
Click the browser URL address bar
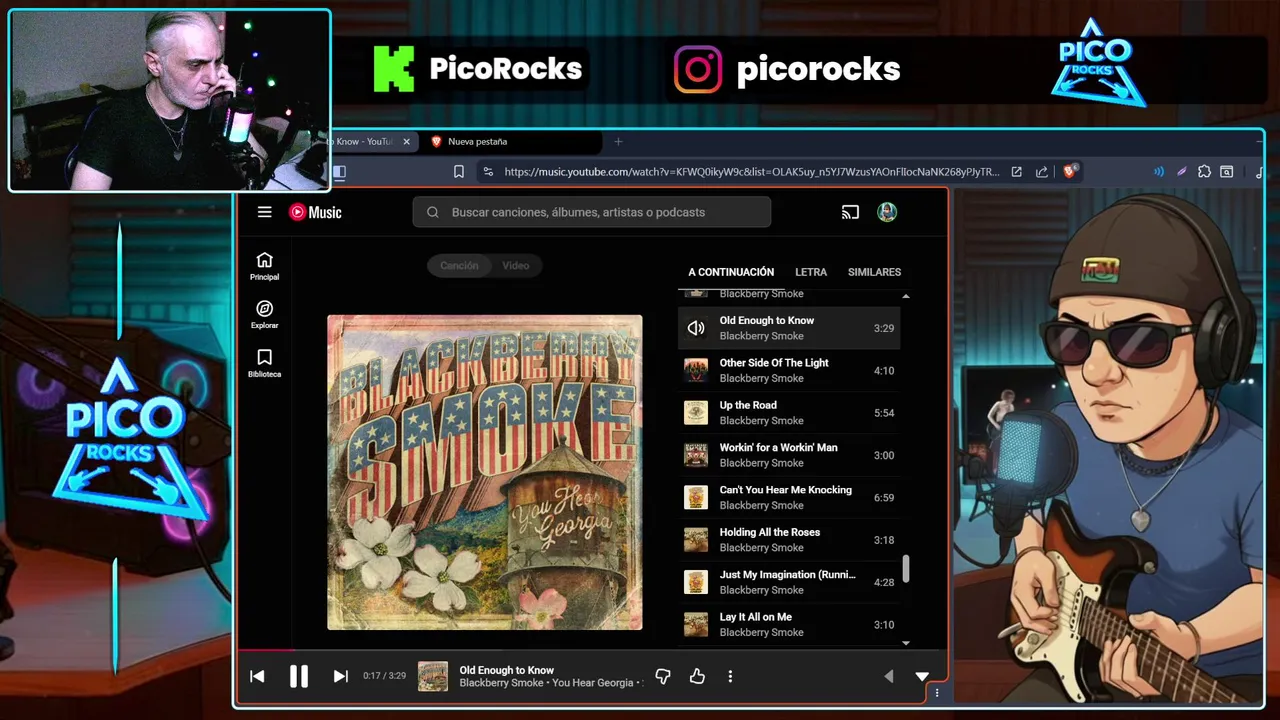(x=751, y=172)
